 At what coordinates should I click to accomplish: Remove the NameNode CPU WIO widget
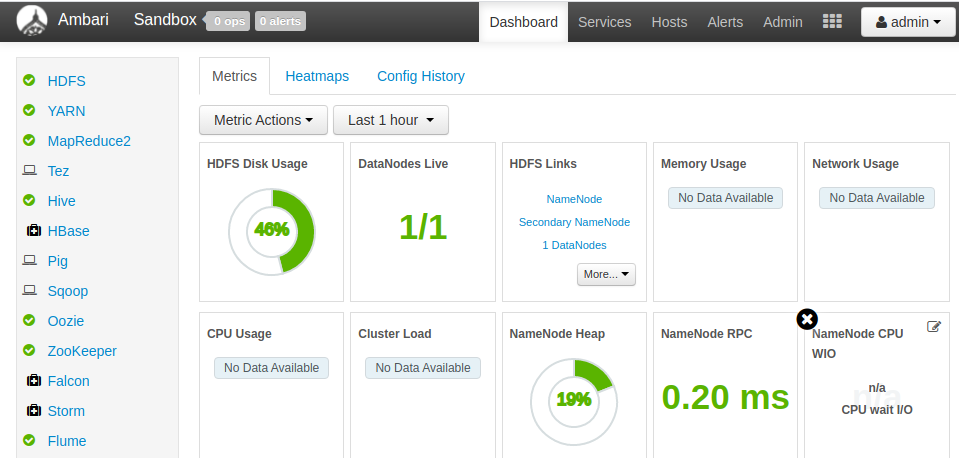pos(807,319)
